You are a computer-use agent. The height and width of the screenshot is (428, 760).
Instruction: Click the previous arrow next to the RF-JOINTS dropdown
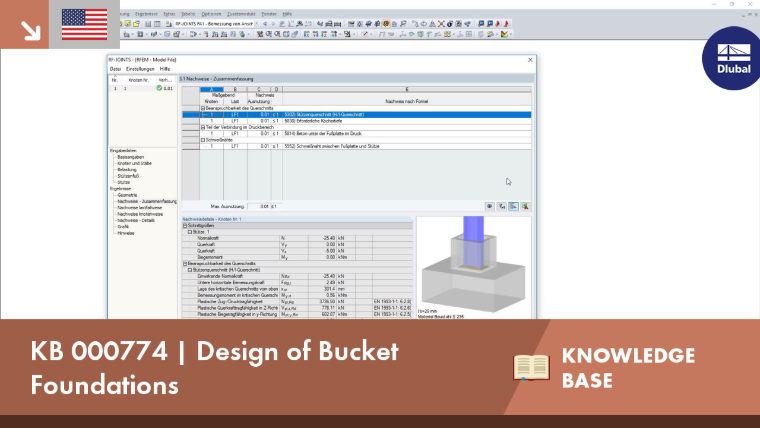[x=265, y=23]
